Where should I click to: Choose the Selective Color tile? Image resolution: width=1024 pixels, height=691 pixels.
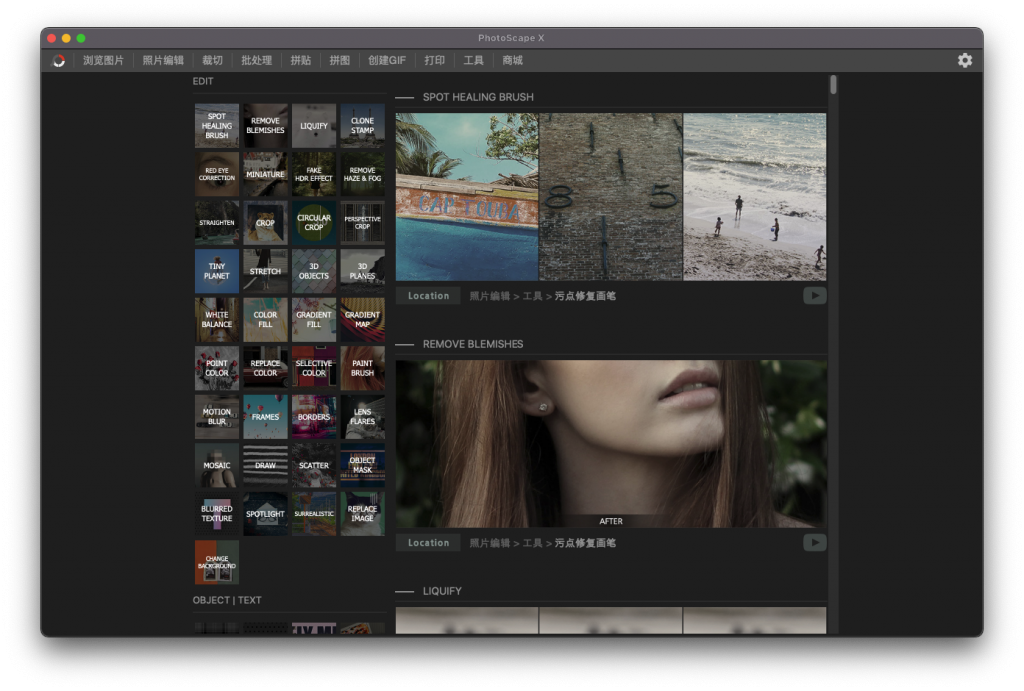(314, 368)
